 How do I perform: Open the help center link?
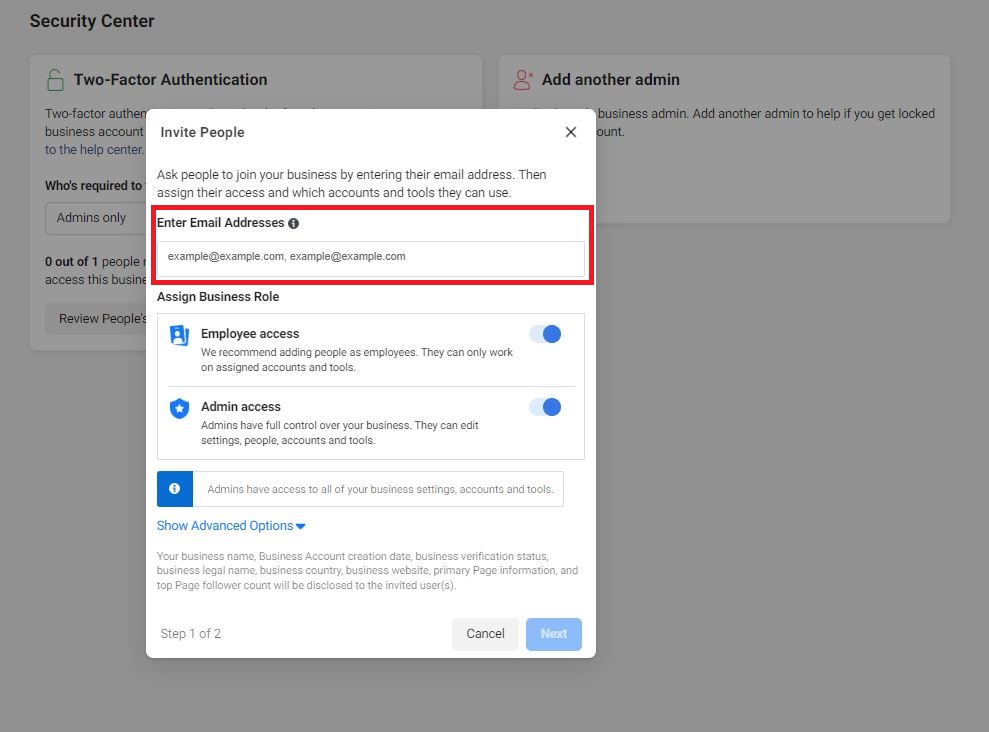[94, 150]
